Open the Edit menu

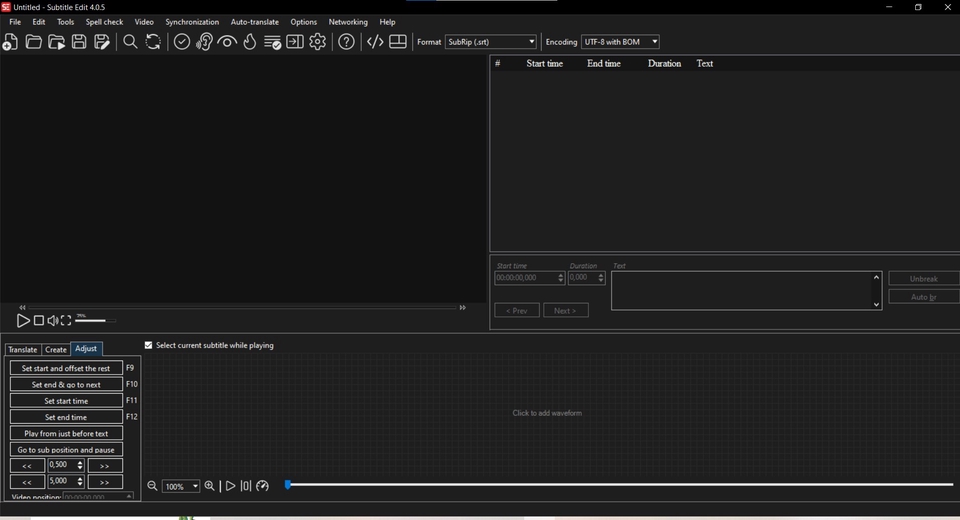[x=39, y=21]
